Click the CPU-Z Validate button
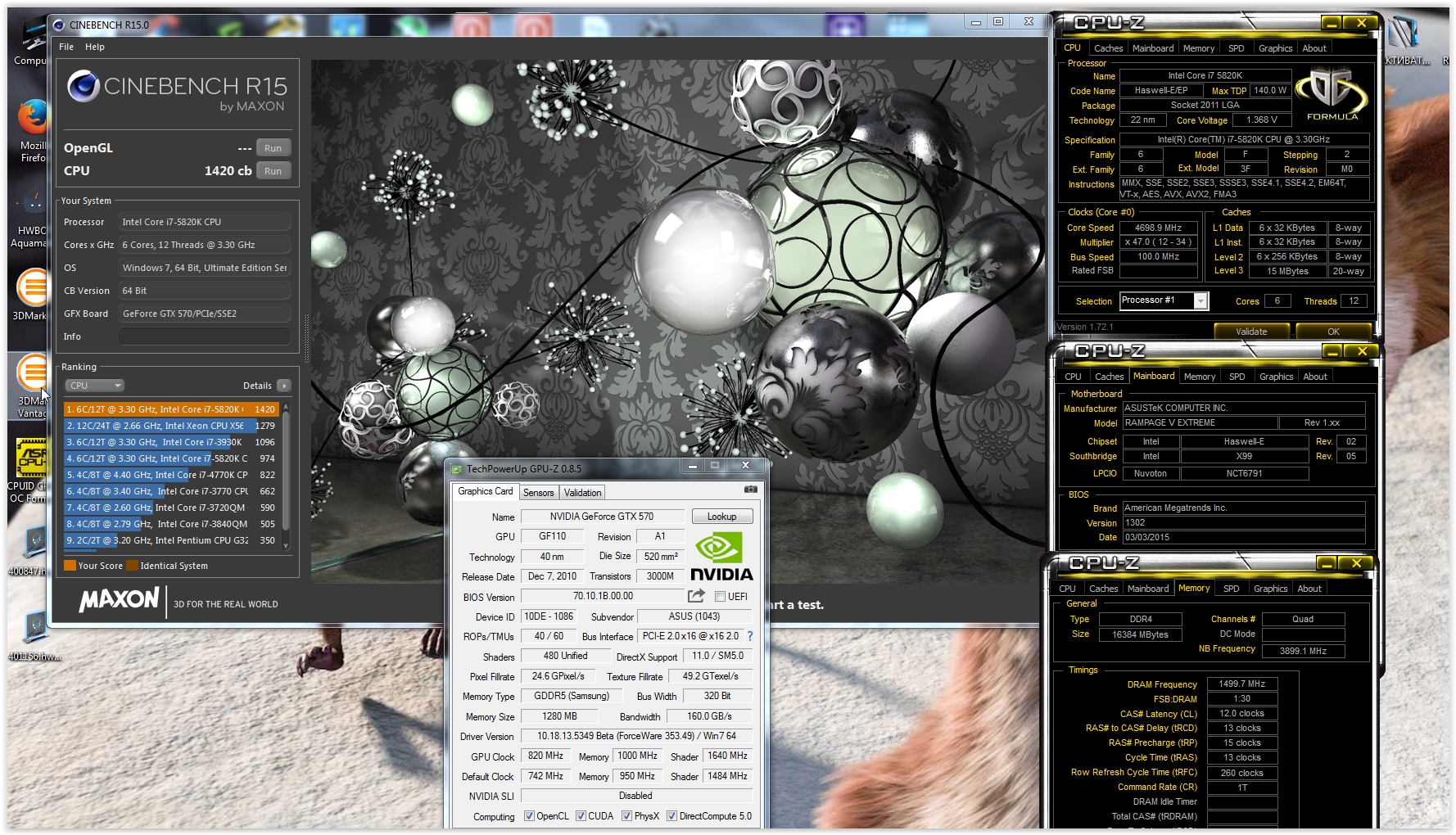 click(x=1250, y=332)
